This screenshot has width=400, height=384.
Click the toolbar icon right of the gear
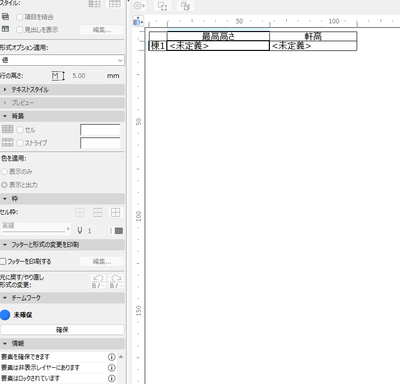point(163,6)
